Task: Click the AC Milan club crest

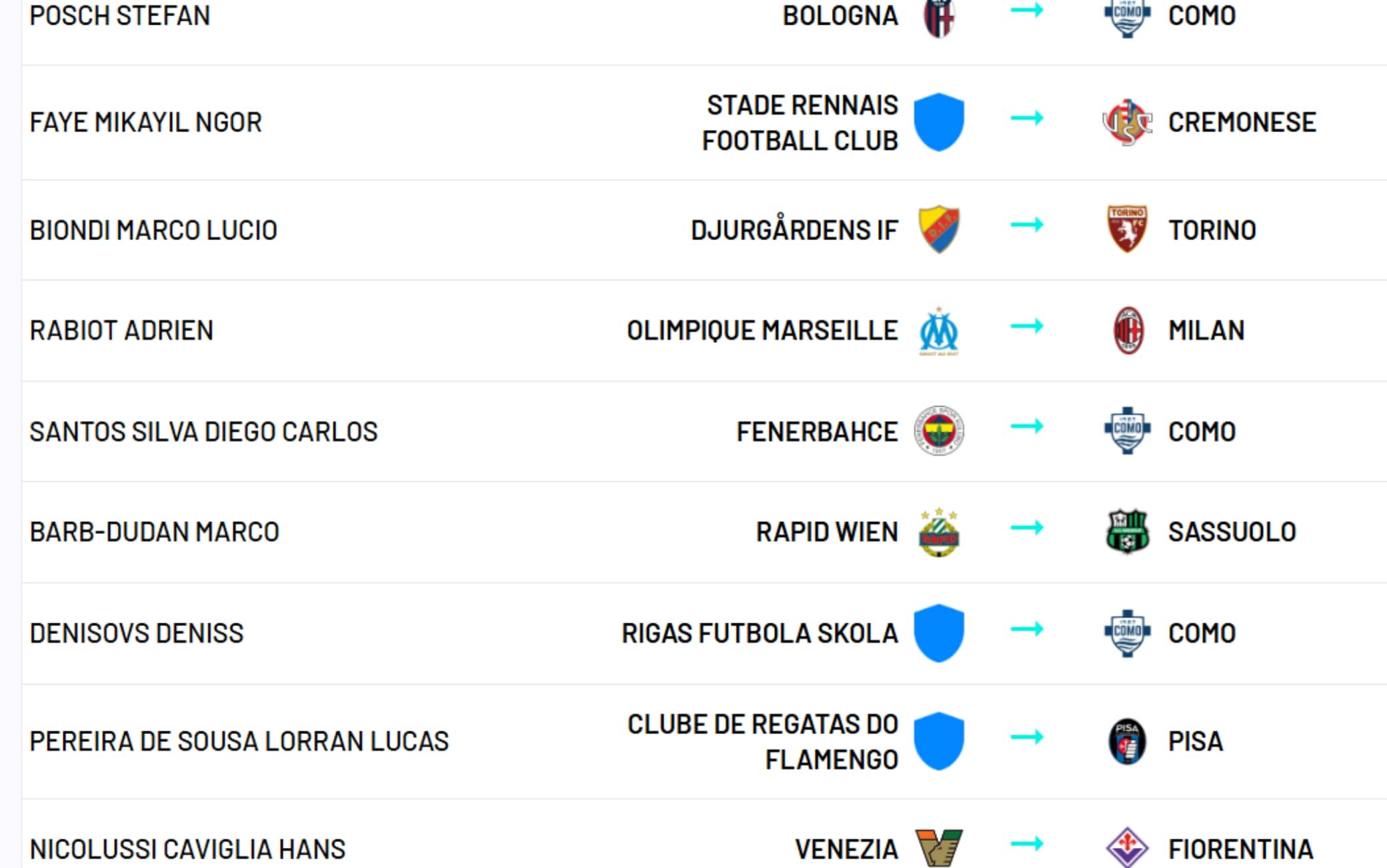Action: (1128, 331)
